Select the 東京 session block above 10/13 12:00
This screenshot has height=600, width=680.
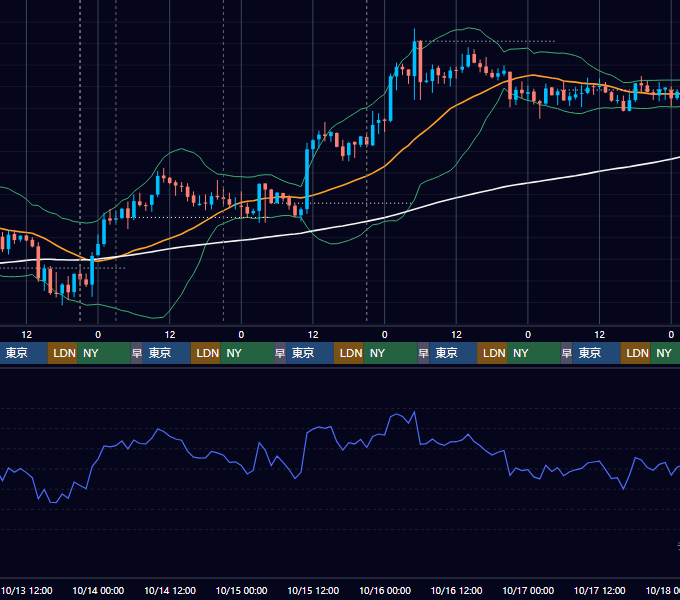point(23,353)
